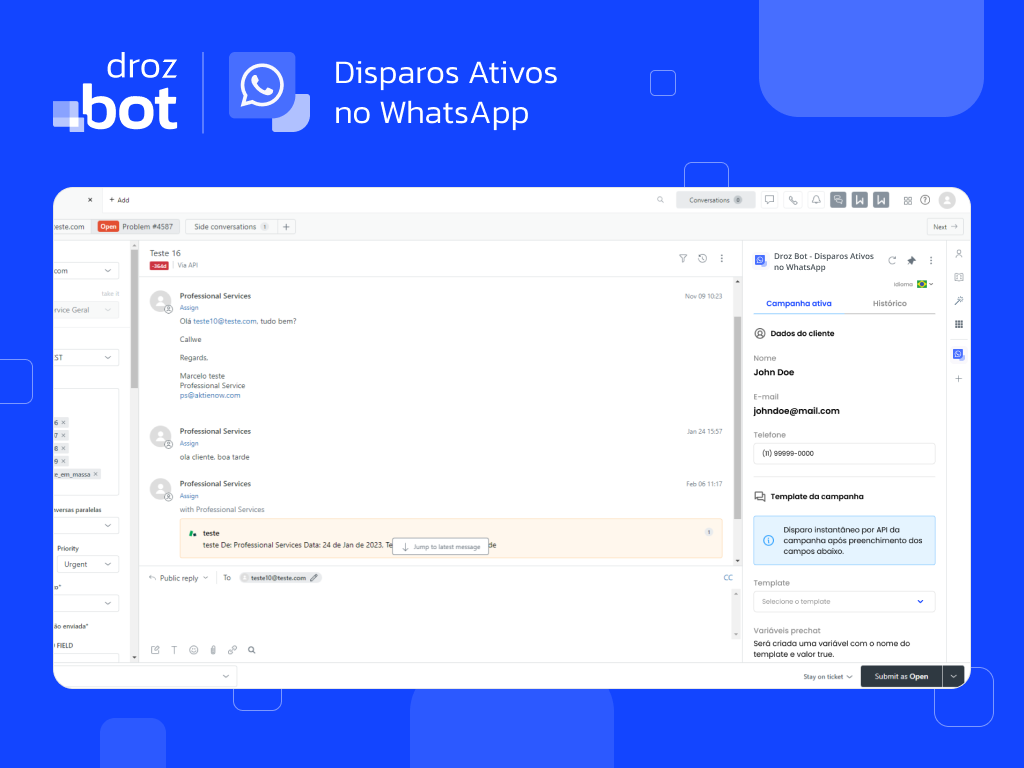Viewport: 1024px width, 768px height.
Task: Click the notifications bell icon
Action: [x=816, y=200]
